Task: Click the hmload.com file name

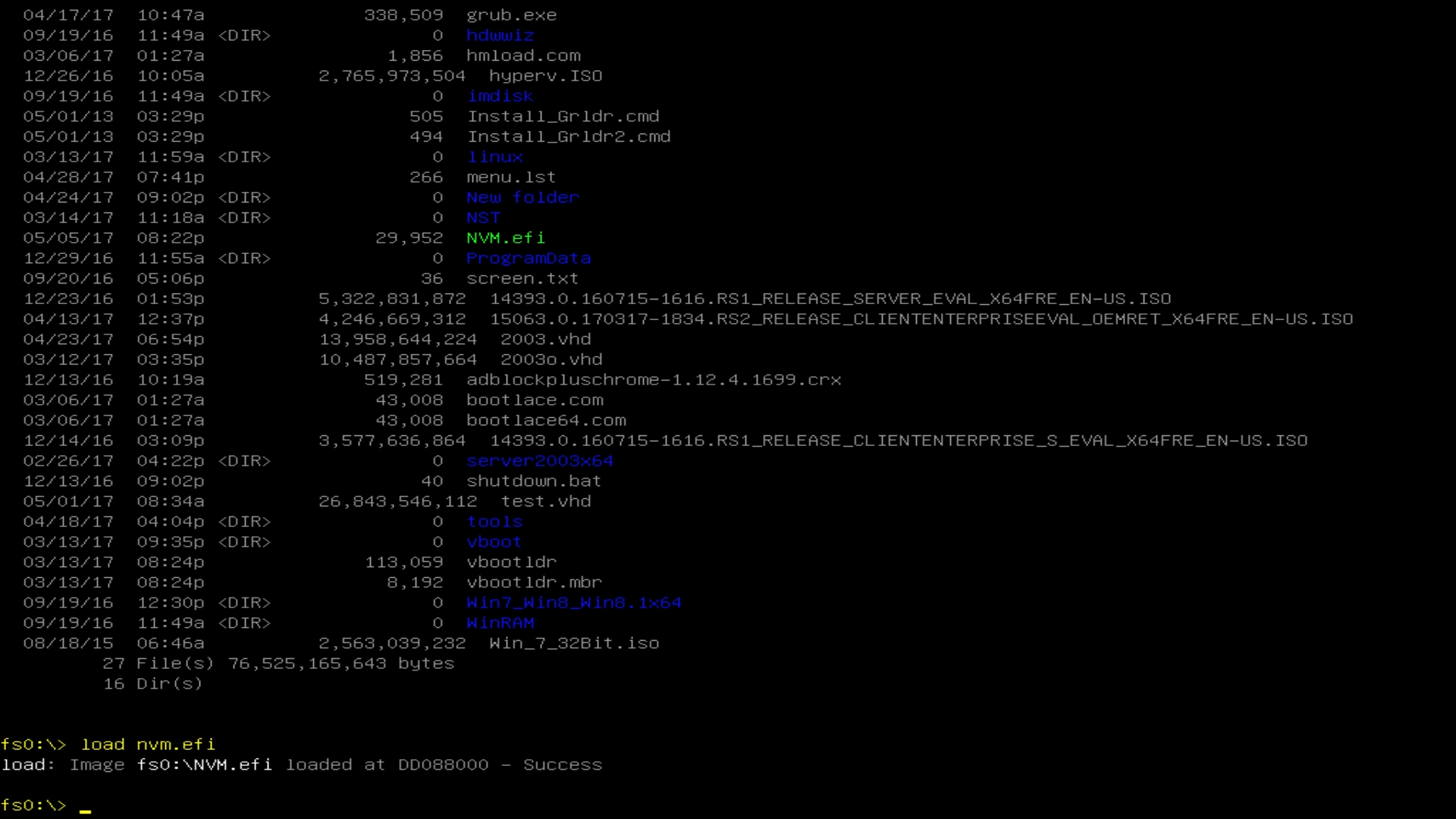Action: (x=523, y=56)
